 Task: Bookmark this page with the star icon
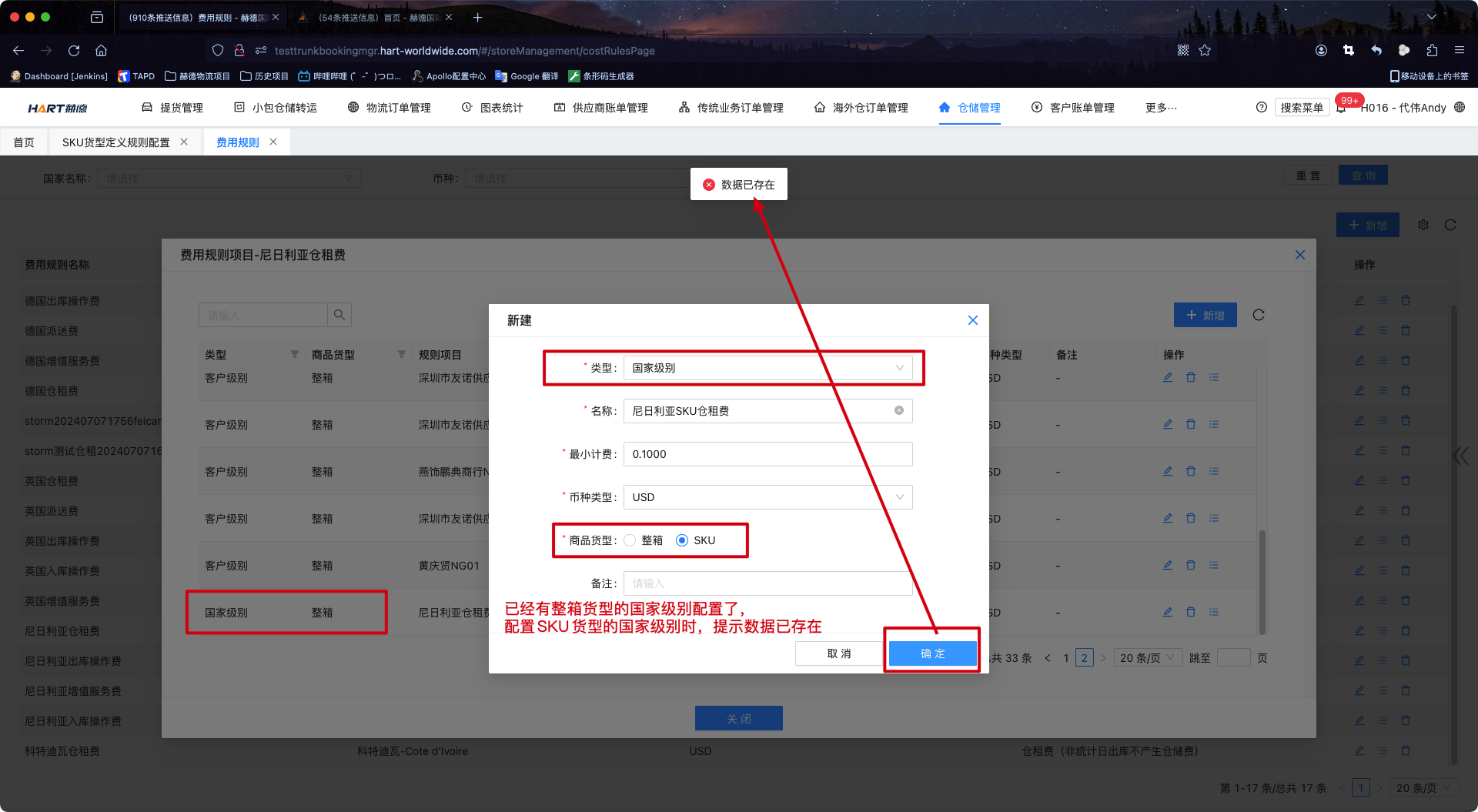[x=1205, y=51]
